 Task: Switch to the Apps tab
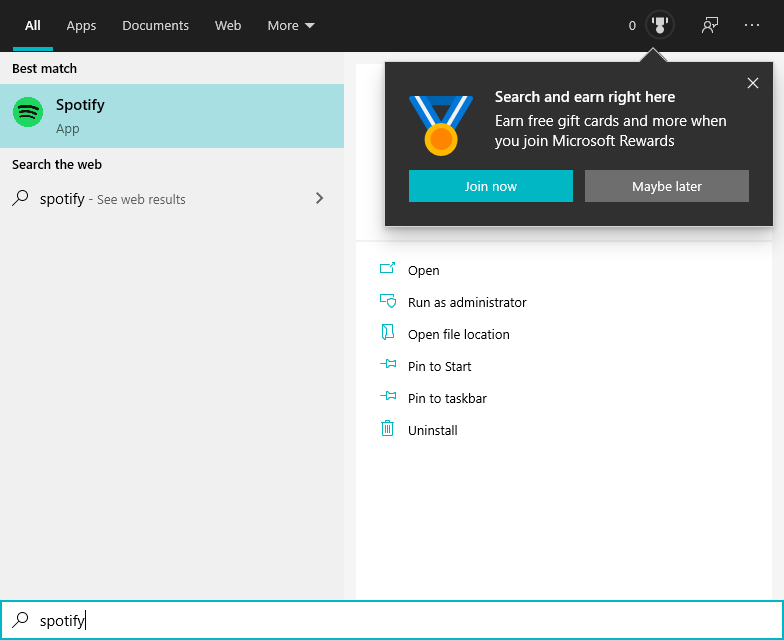pos(81,25)
